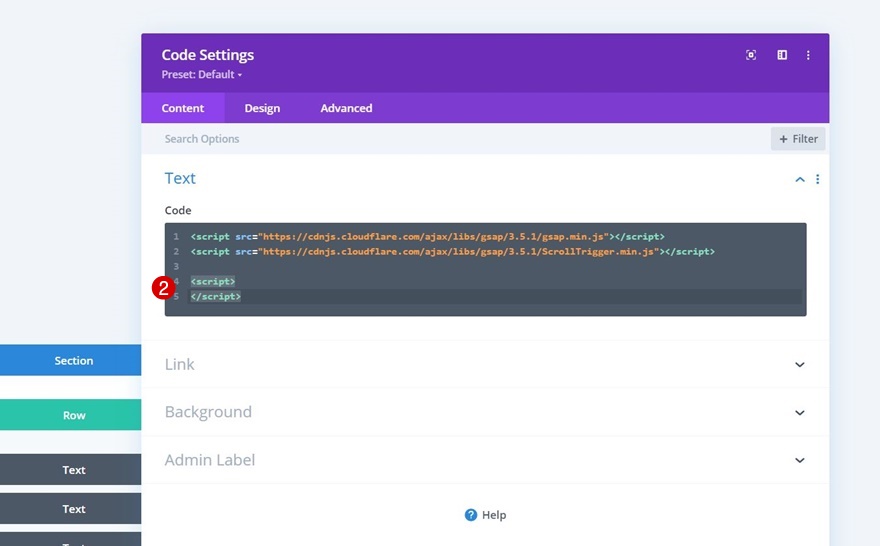Click the Help link
The image size is (880, 546).
pyautogui.click(x=494, y=515)
